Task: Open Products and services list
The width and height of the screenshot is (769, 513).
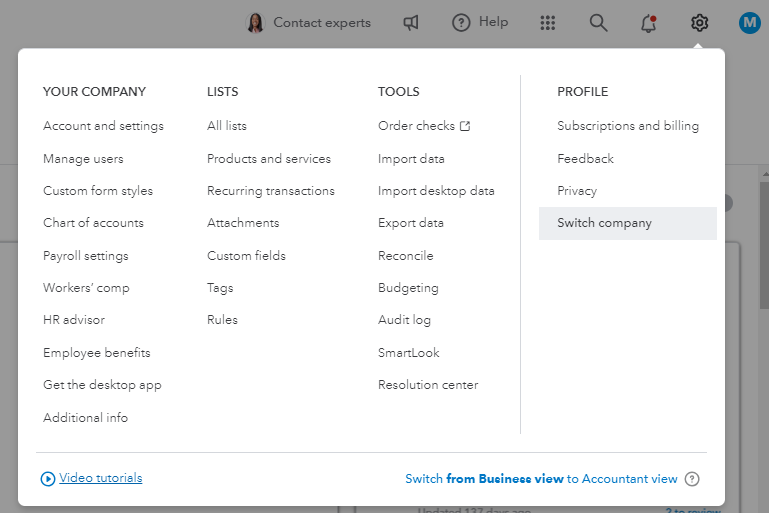Action: 268,158
